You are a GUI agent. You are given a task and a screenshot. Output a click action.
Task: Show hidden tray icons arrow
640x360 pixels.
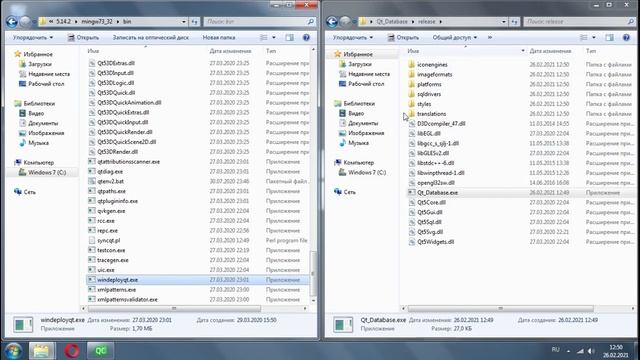[568, 351]
